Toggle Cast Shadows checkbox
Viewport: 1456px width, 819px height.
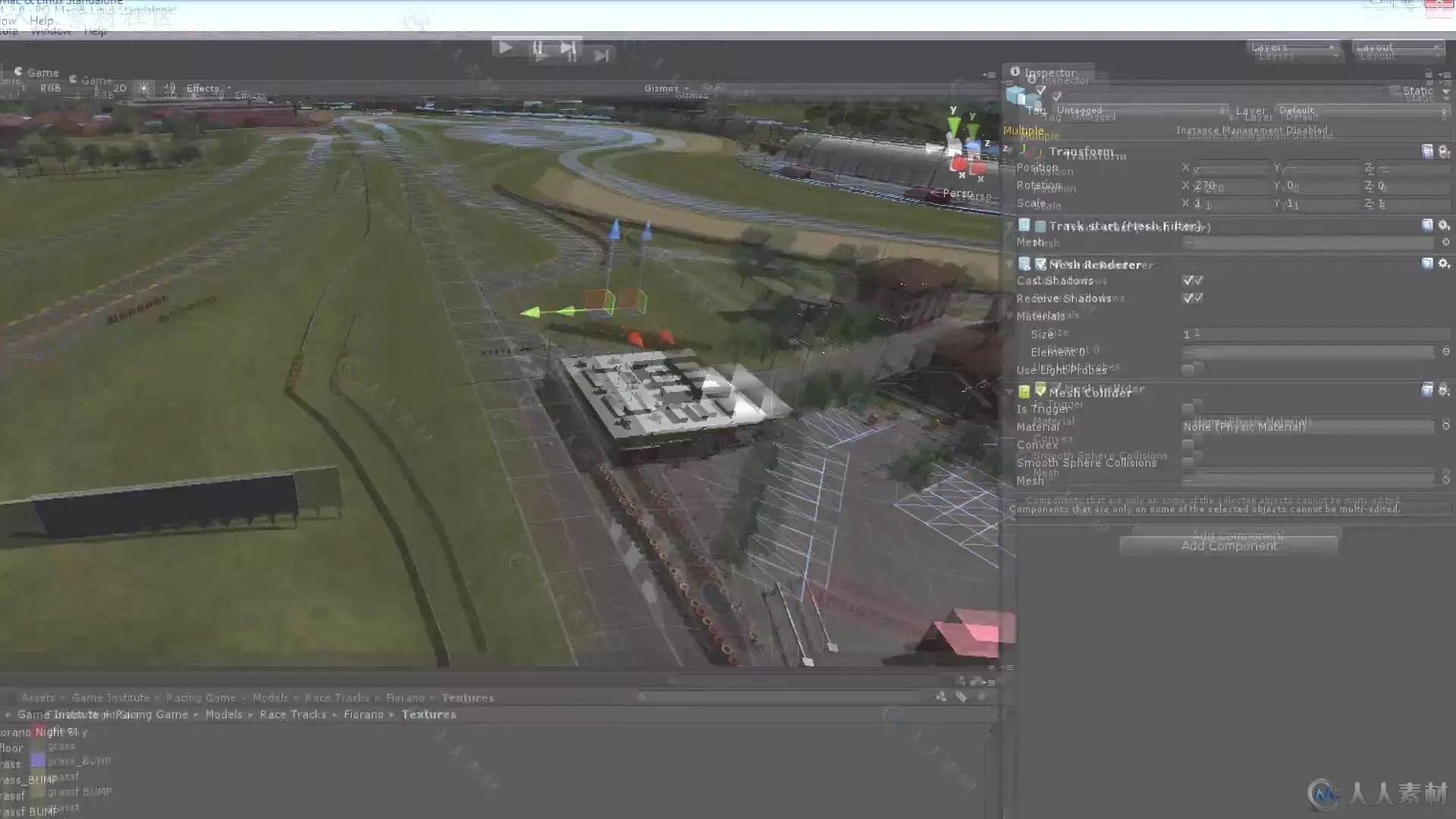pyautogui.click(x=1188, y=281)
